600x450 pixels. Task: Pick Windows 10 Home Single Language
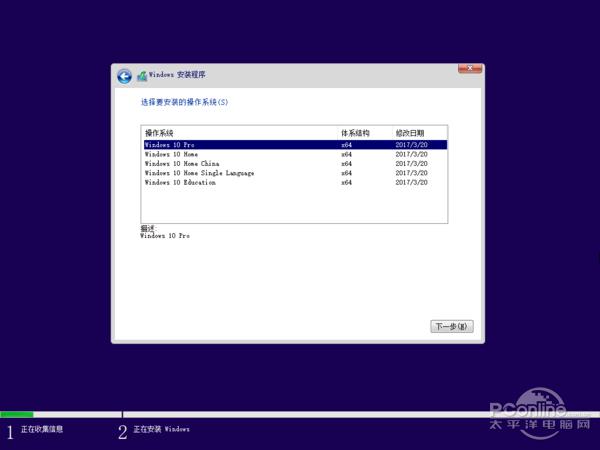[x=199, y=173]
